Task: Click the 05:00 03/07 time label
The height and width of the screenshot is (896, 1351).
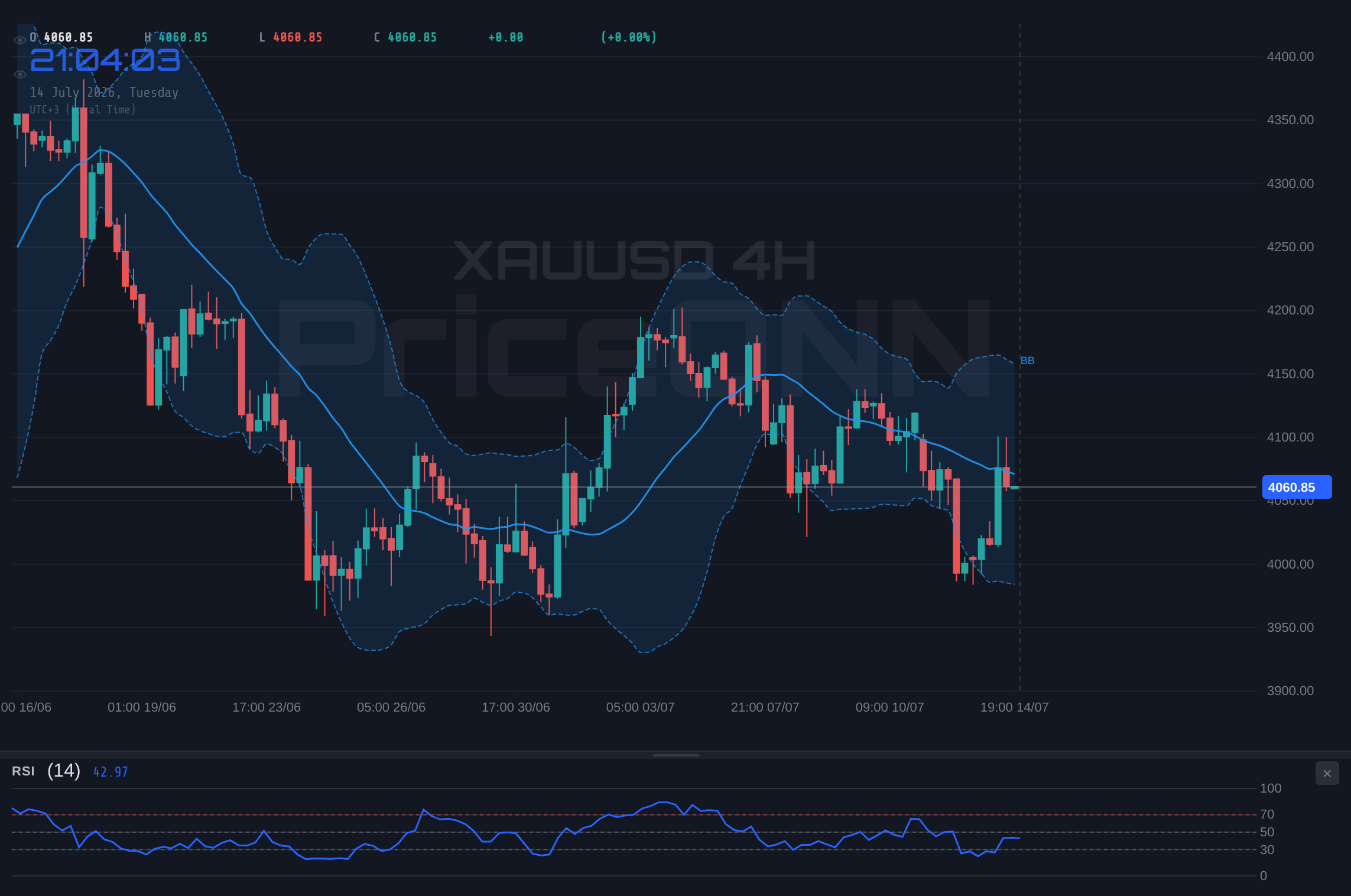Action: click(641, 707)
